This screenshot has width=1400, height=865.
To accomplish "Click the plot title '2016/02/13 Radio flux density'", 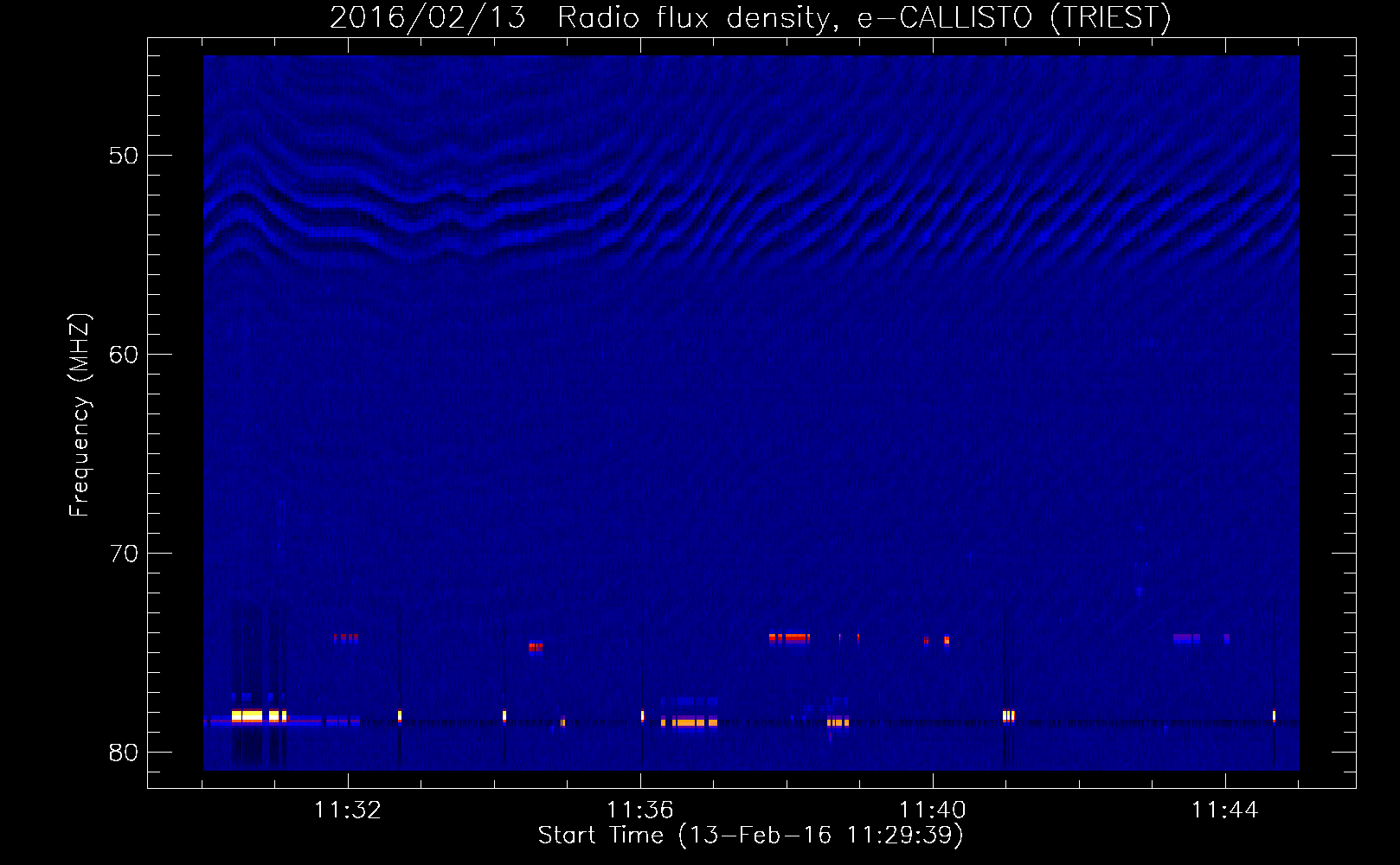I will [x=750, y=17].
